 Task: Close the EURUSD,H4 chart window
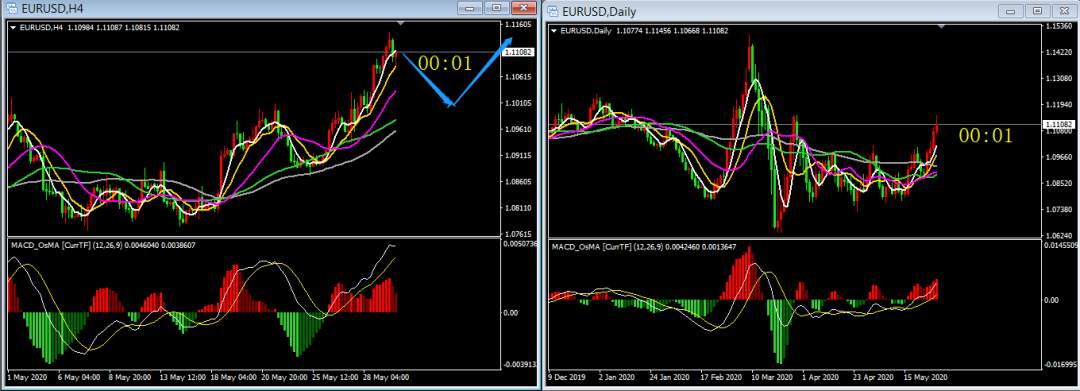[523, 8]
